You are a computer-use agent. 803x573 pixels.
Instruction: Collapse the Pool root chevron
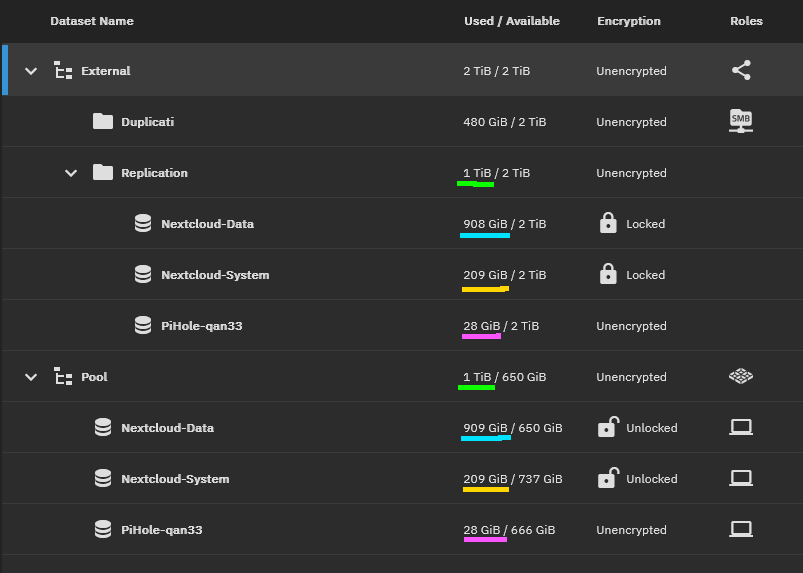click(31, 377)
